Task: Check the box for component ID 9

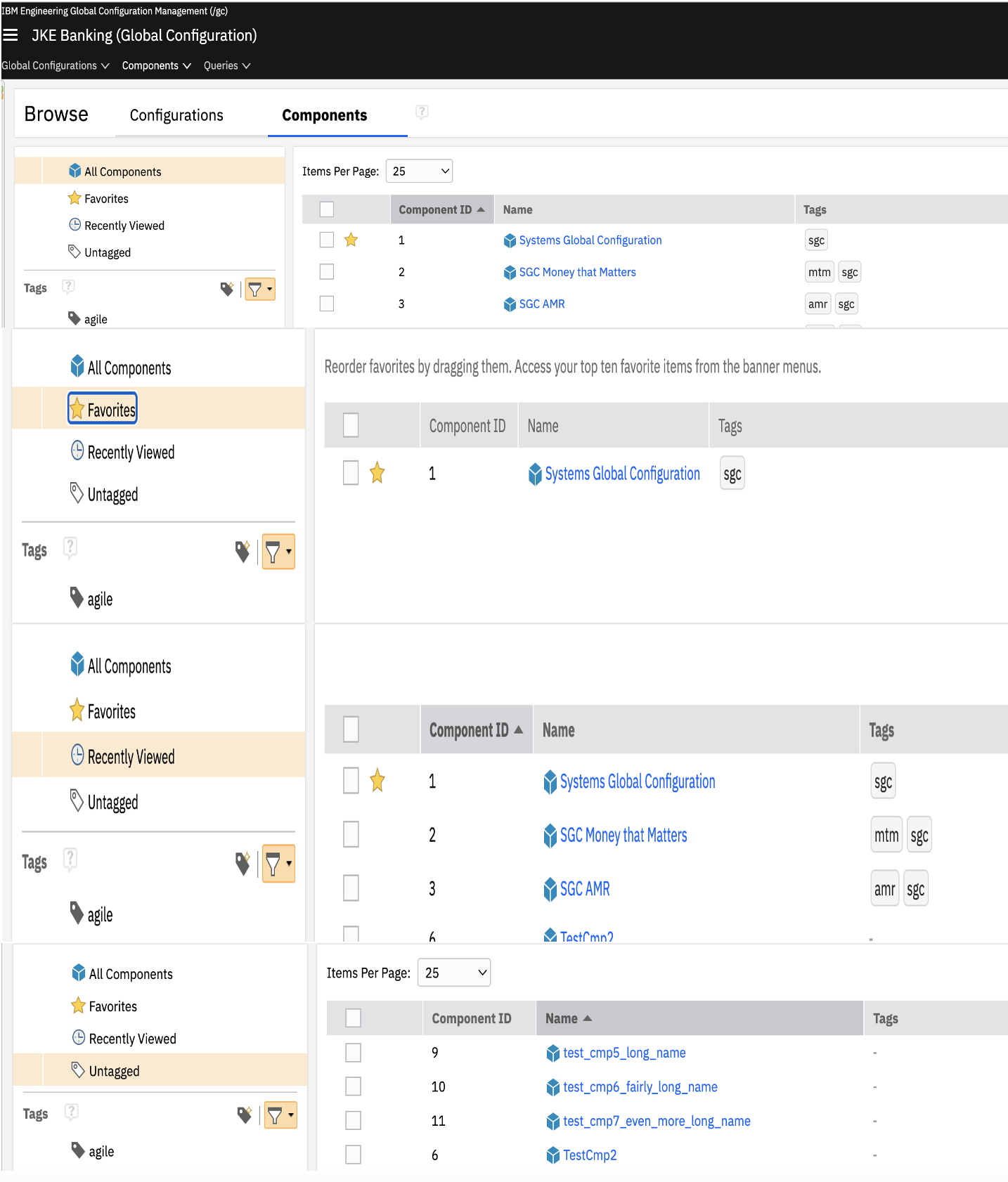Action: point(354,1053)
